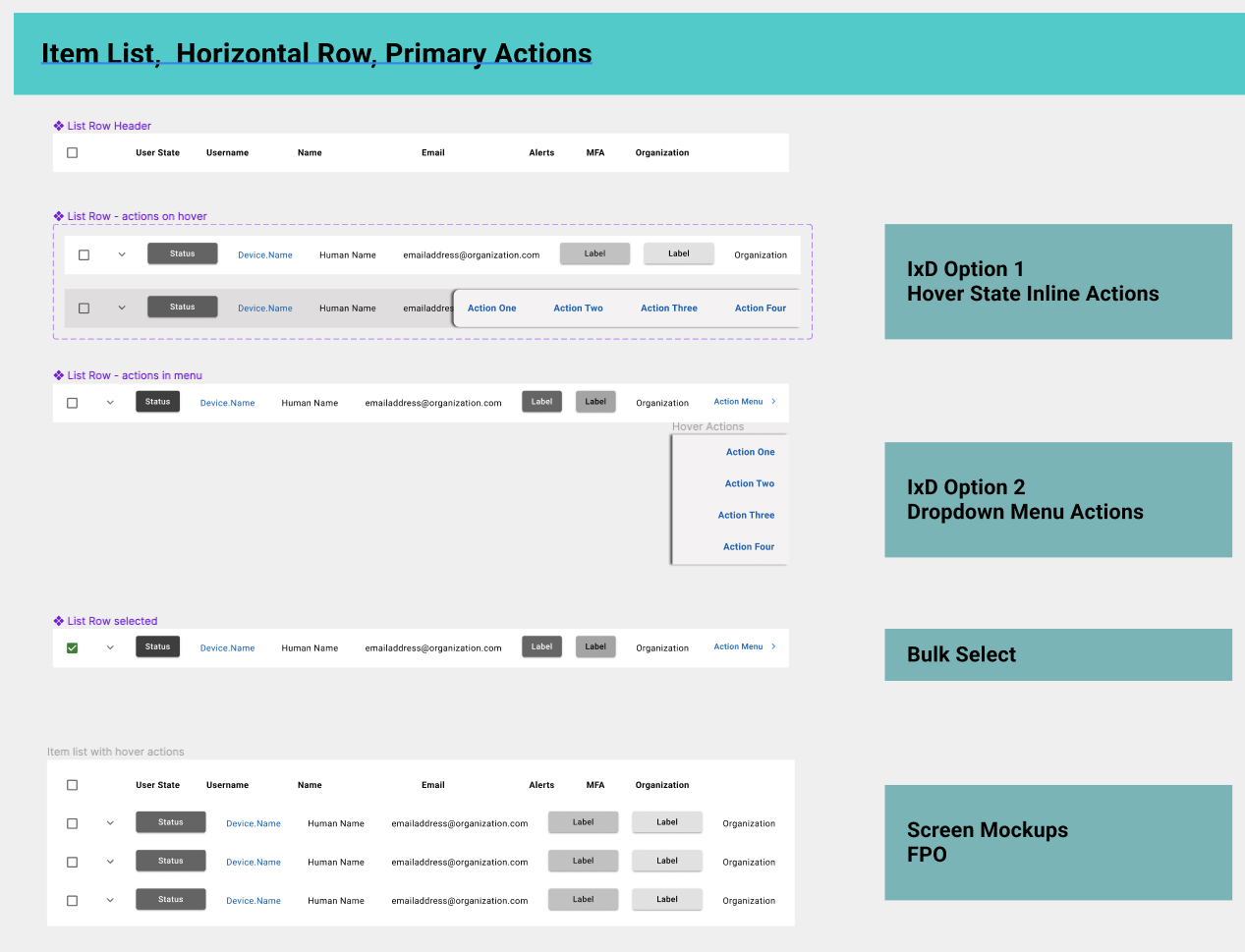The height and width of the screenshot is (952, 1245).
Task: Click the Status badge in the bottom mockup's first row
Action: (x=170, y=823)
